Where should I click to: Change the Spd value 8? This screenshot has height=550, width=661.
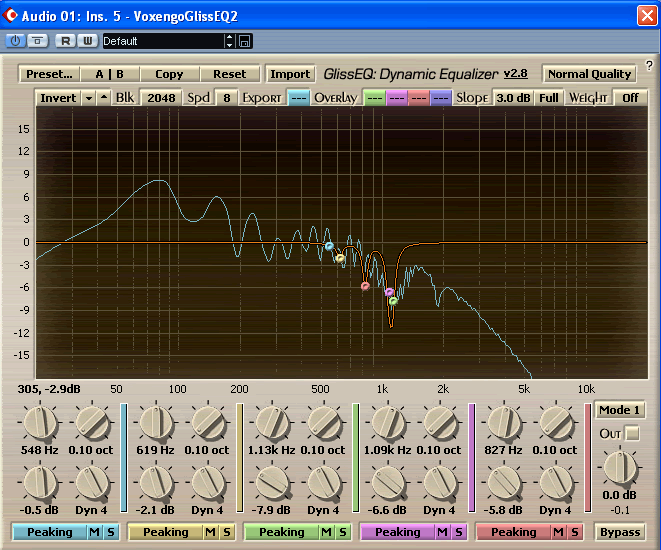(x=227, y=98)
